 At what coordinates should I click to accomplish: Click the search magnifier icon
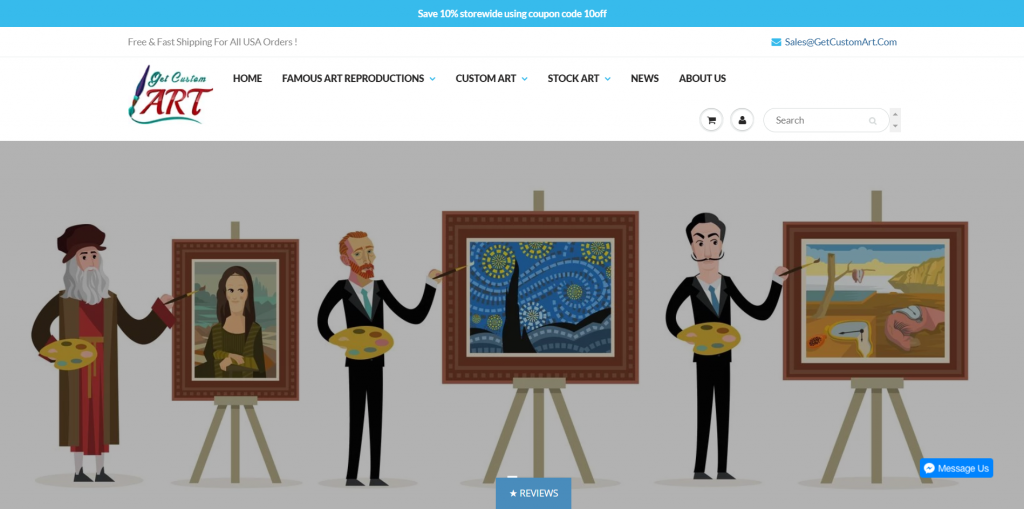tap(872, 121)
